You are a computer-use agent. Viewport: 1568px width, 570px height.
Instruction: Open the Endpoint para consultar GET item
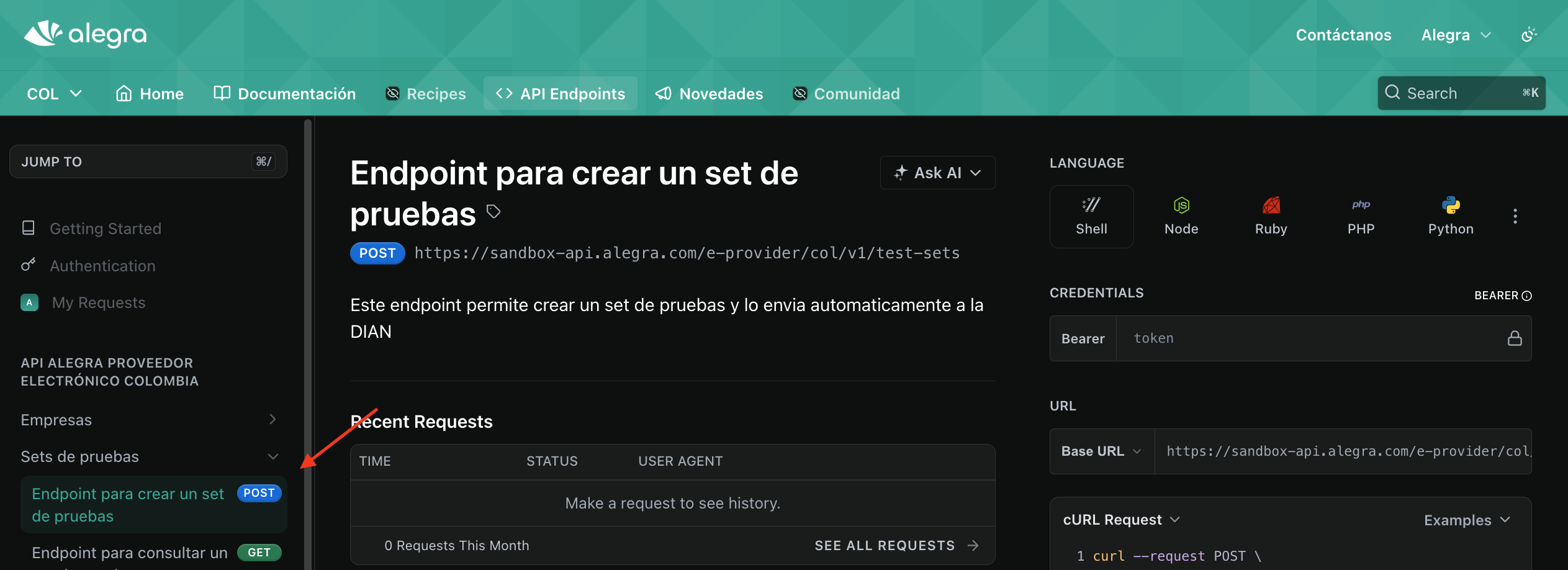pos(154,553)
